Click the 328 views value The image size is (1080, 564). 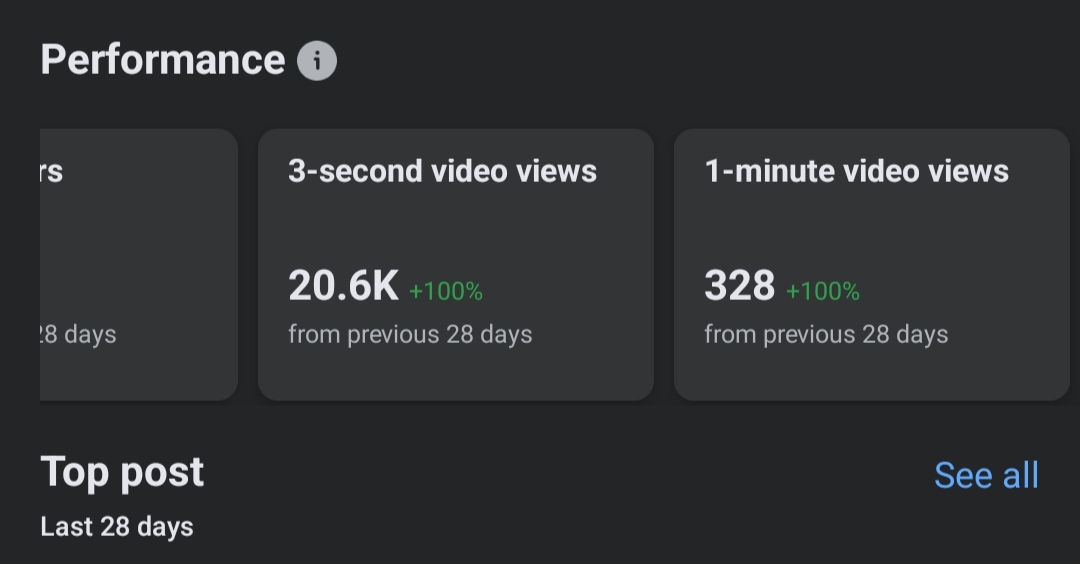[739, 285]
